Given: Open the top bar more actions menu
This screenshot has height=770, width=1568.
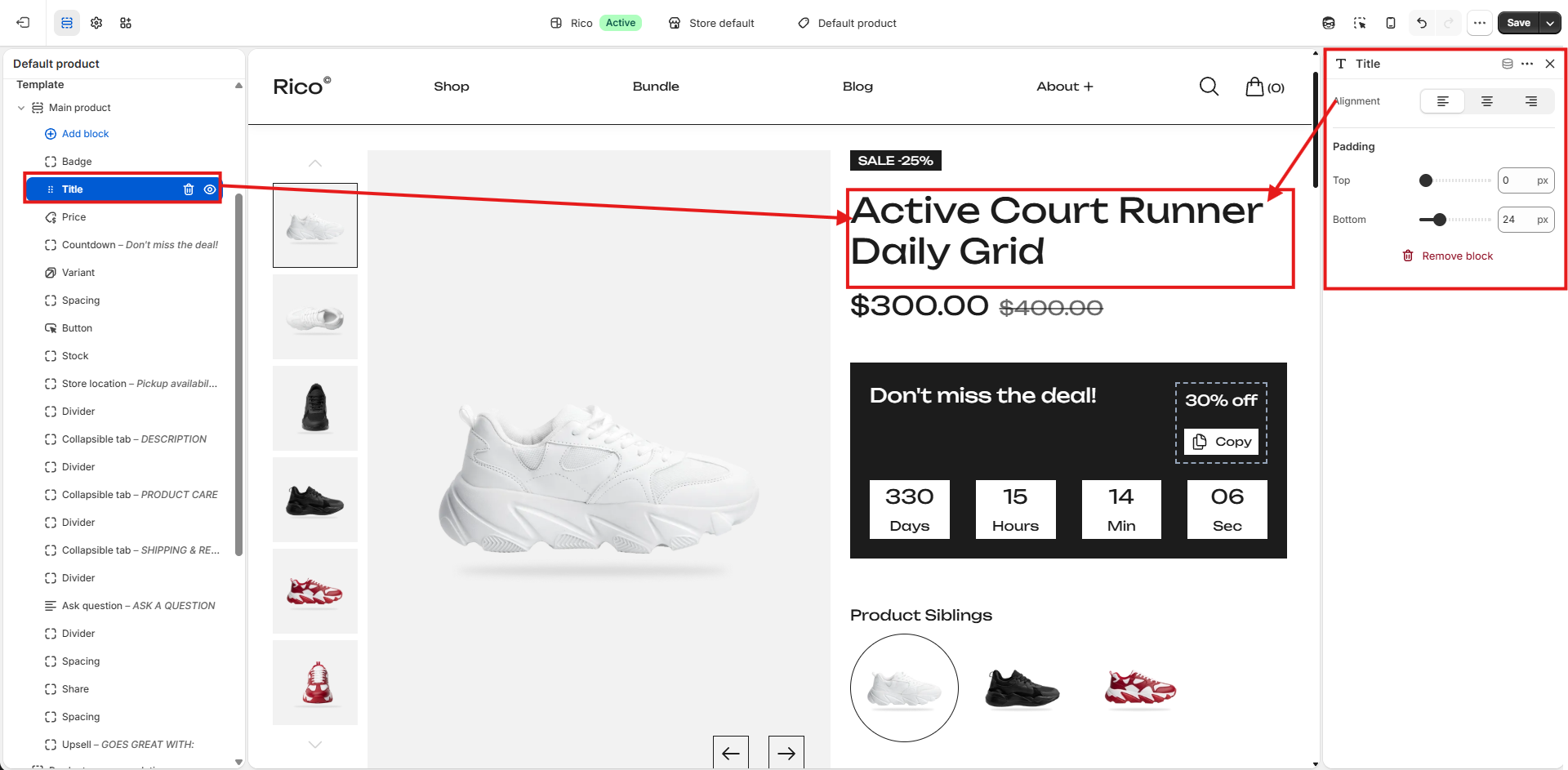Looking at the screenshot, I should click(1480, 23).
